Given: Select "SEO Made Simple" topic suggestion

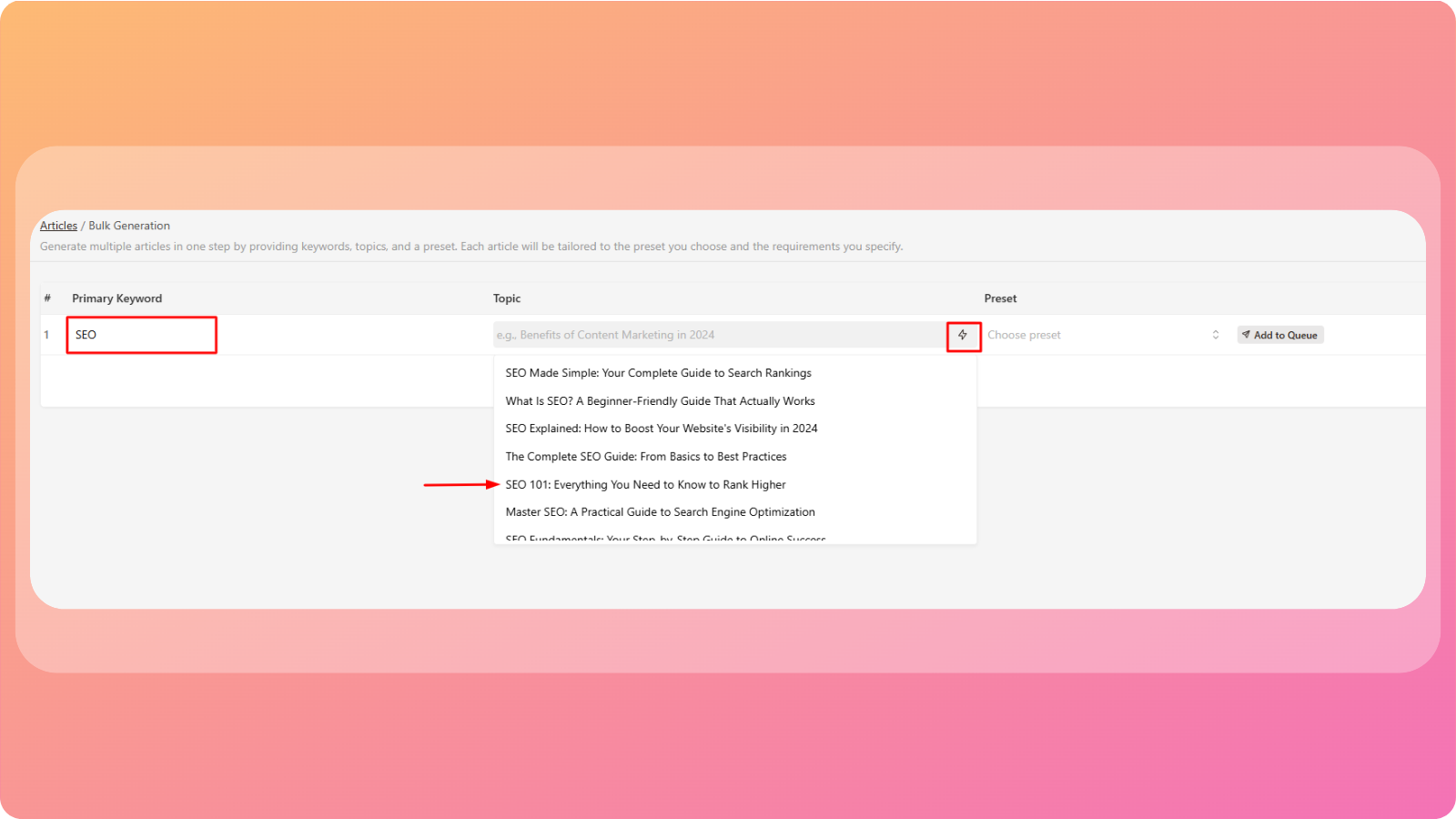Looking at the screenshot, I should [x=658, y=373].
